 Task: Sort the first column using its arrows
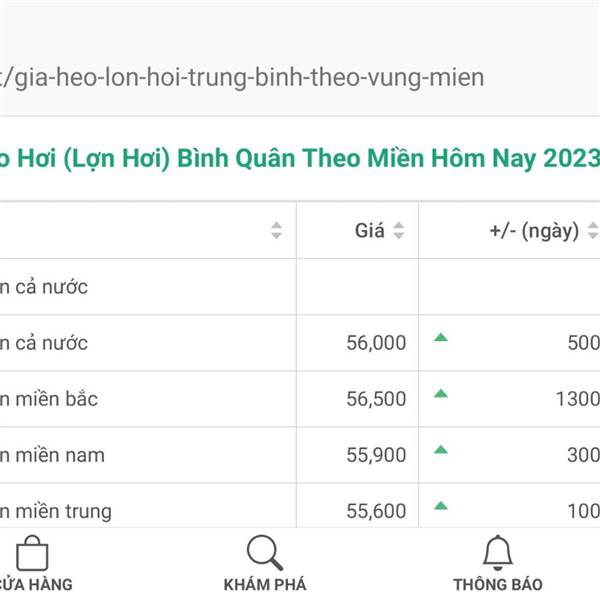point(276,230)
